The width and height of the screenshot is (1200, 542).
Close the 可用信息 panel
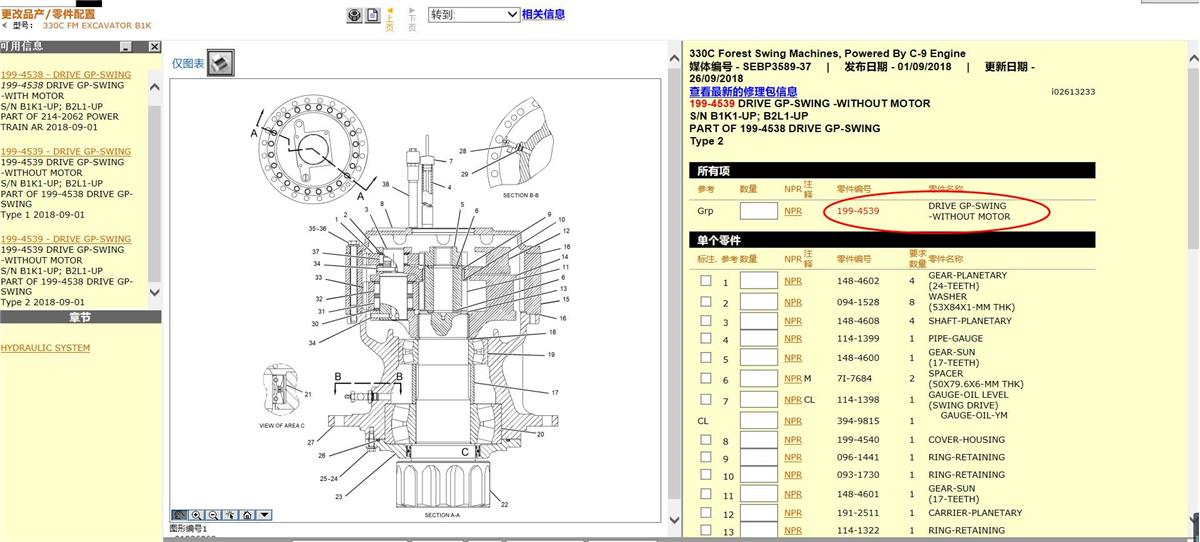coord(154,46)
